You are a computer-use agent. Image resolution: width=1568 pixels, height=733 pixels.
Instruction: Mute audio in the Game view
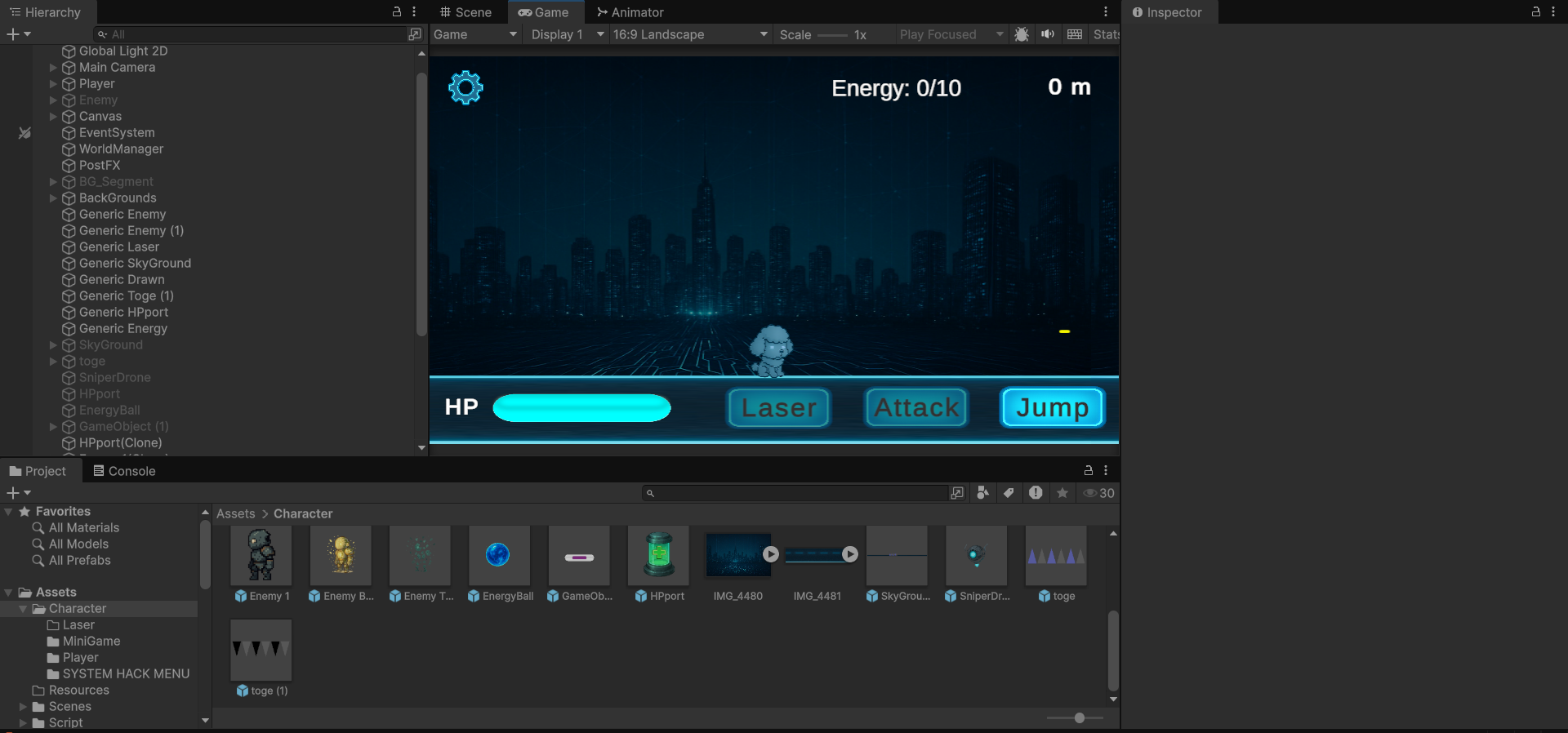coord(1047,34)
